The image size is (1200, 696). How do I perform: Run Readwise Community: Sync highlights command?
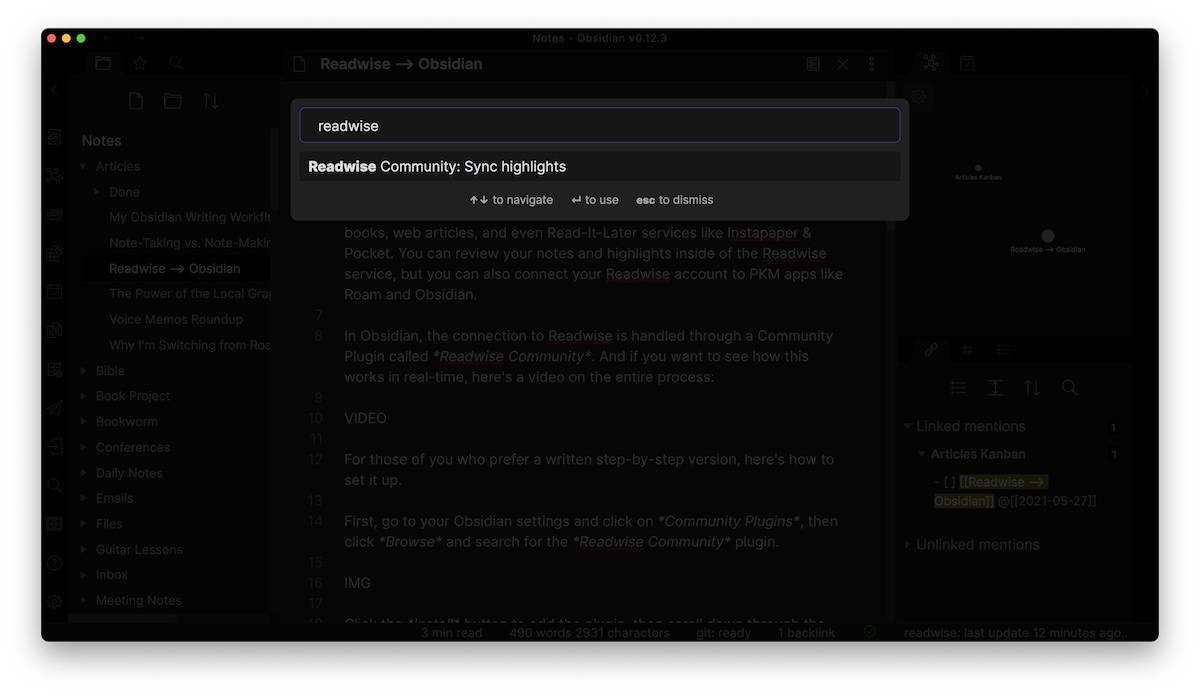point(599,167)
